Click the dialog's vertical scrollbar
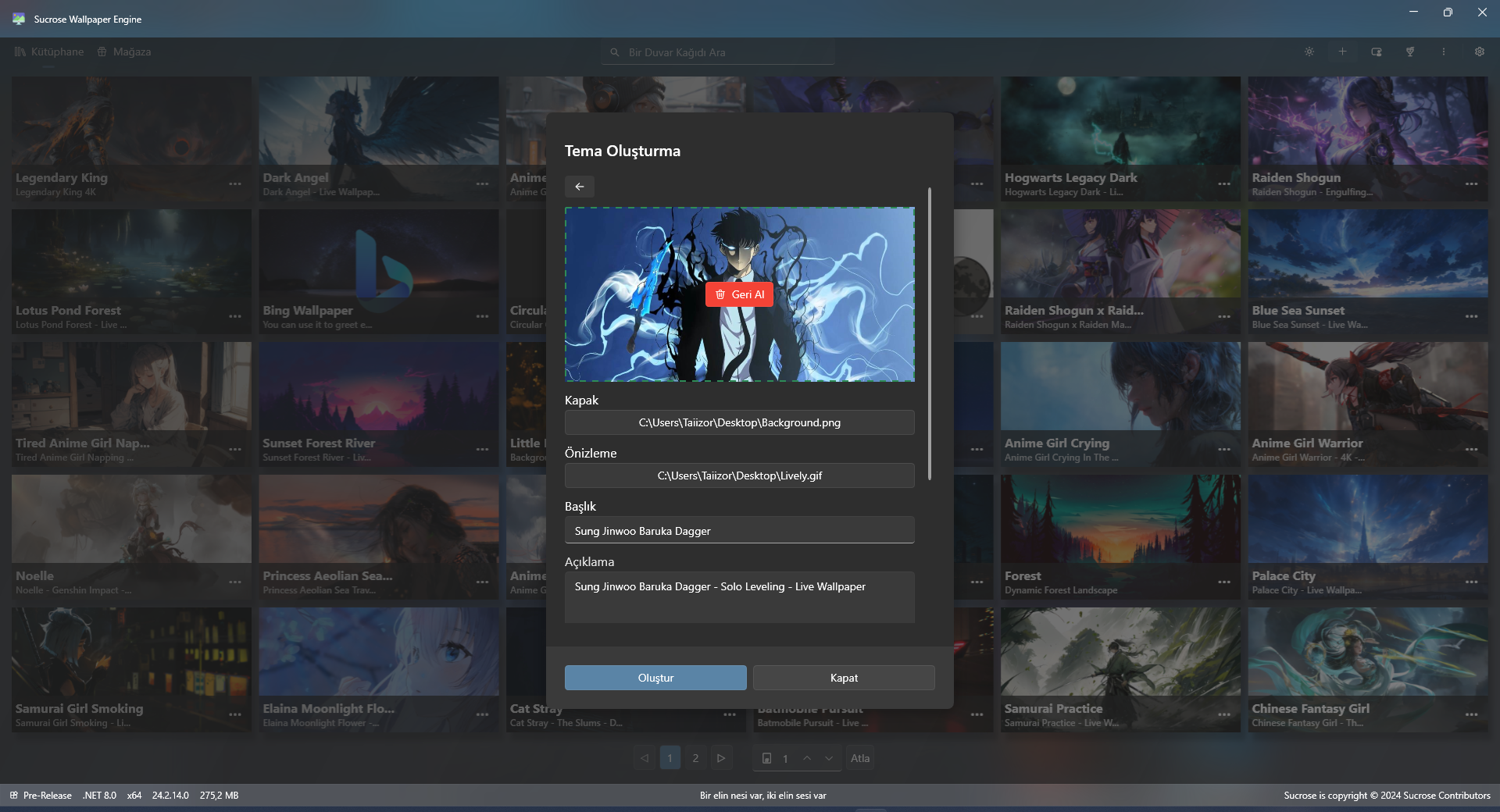The image size is (1500, 812). [930, 333]
